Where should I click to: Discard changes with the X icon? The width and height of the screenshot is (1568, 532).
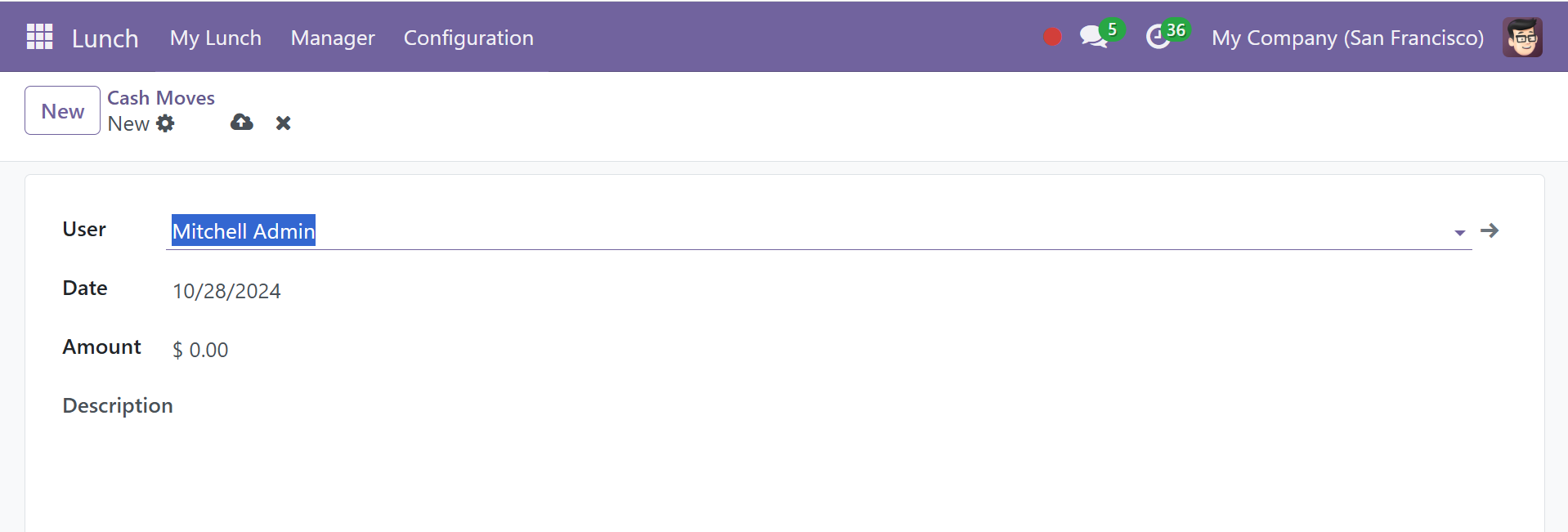tap(283, 123)
